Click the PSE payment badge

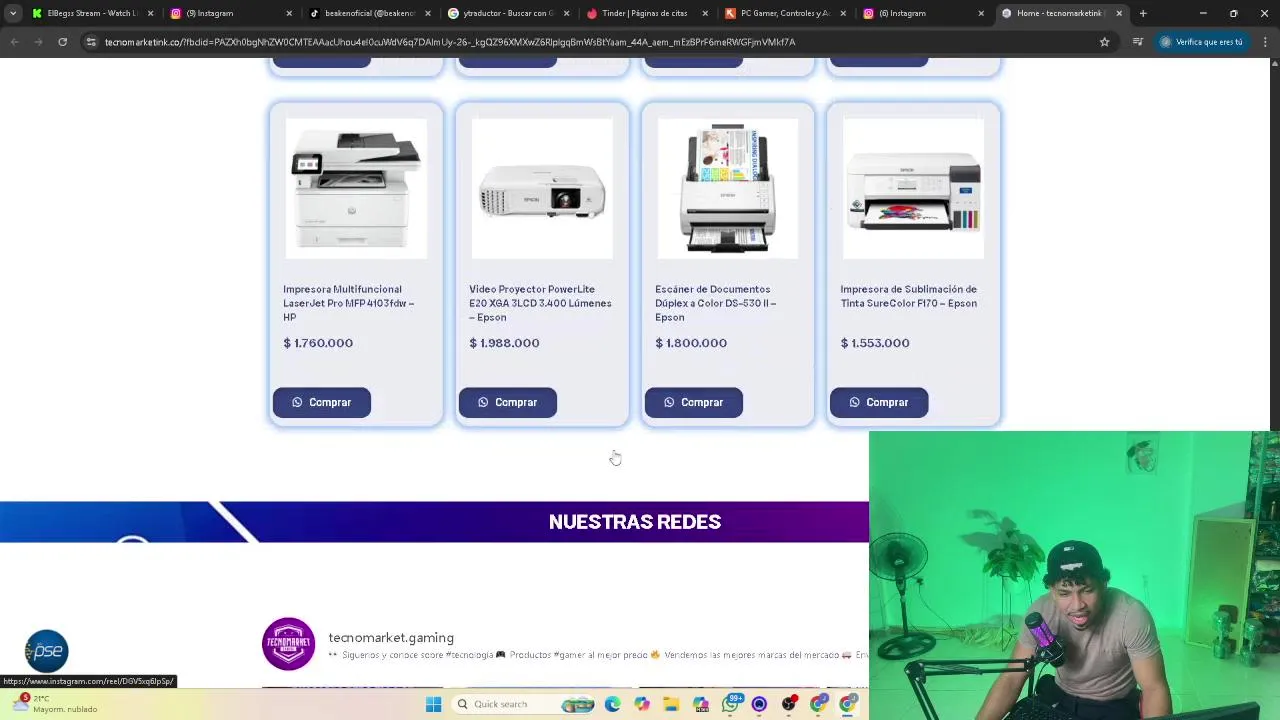pos(46,651)
